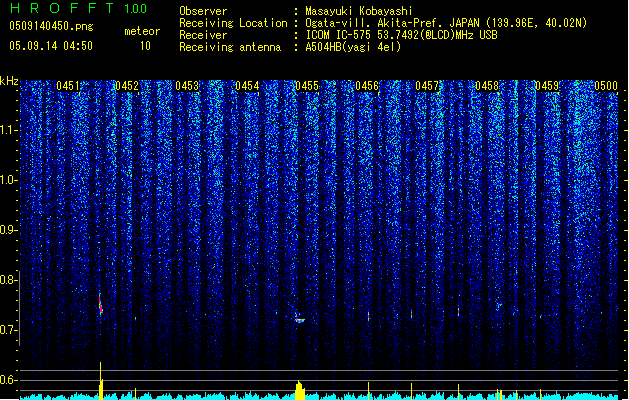Click the tallest yellow intensity bar after 0451
Image resolution: width=629 pixels, height=400 pixels.
(x=101, y=381)
